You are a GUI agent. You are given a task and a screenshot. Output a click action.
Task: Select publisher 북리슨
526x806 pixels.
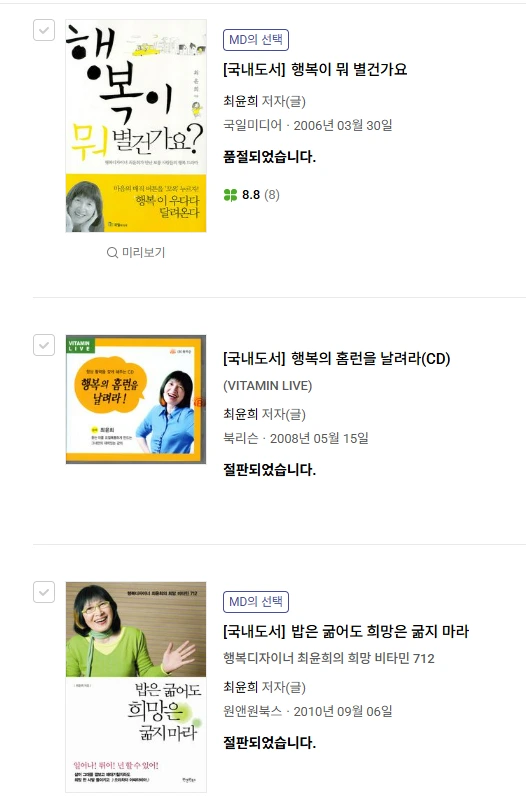pos(241,438)
